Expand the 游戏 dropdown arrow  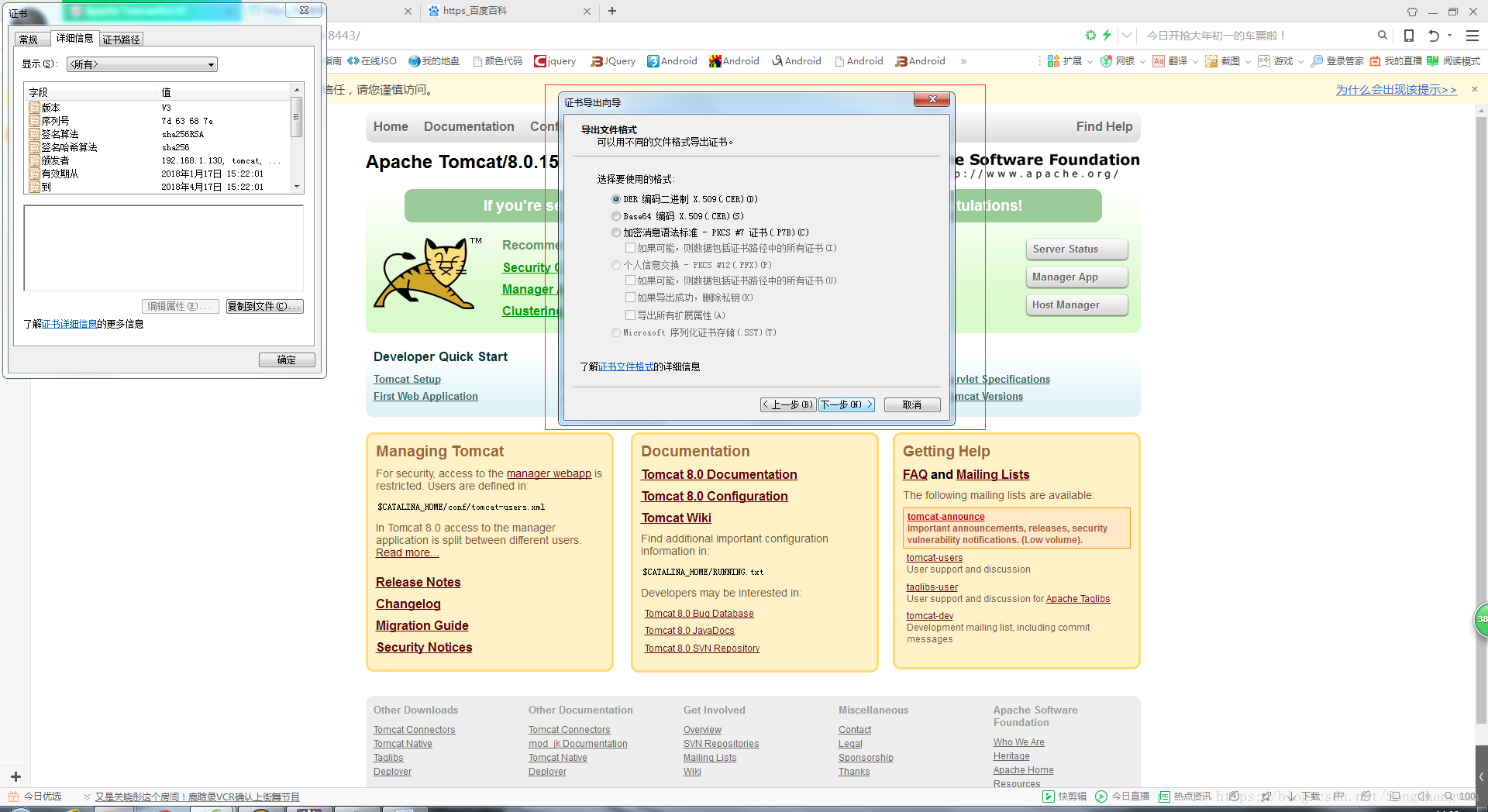click(x=1300, y=62)
